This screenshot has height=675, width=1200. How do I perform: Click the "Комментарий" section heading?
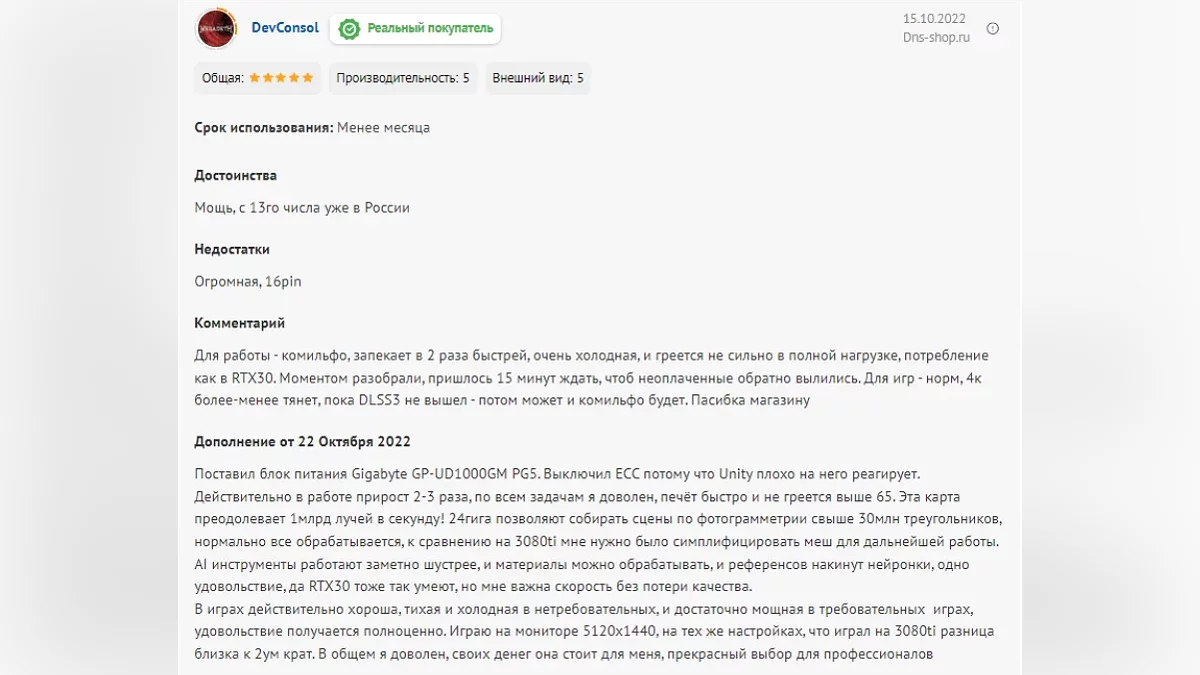coord(240,323)
